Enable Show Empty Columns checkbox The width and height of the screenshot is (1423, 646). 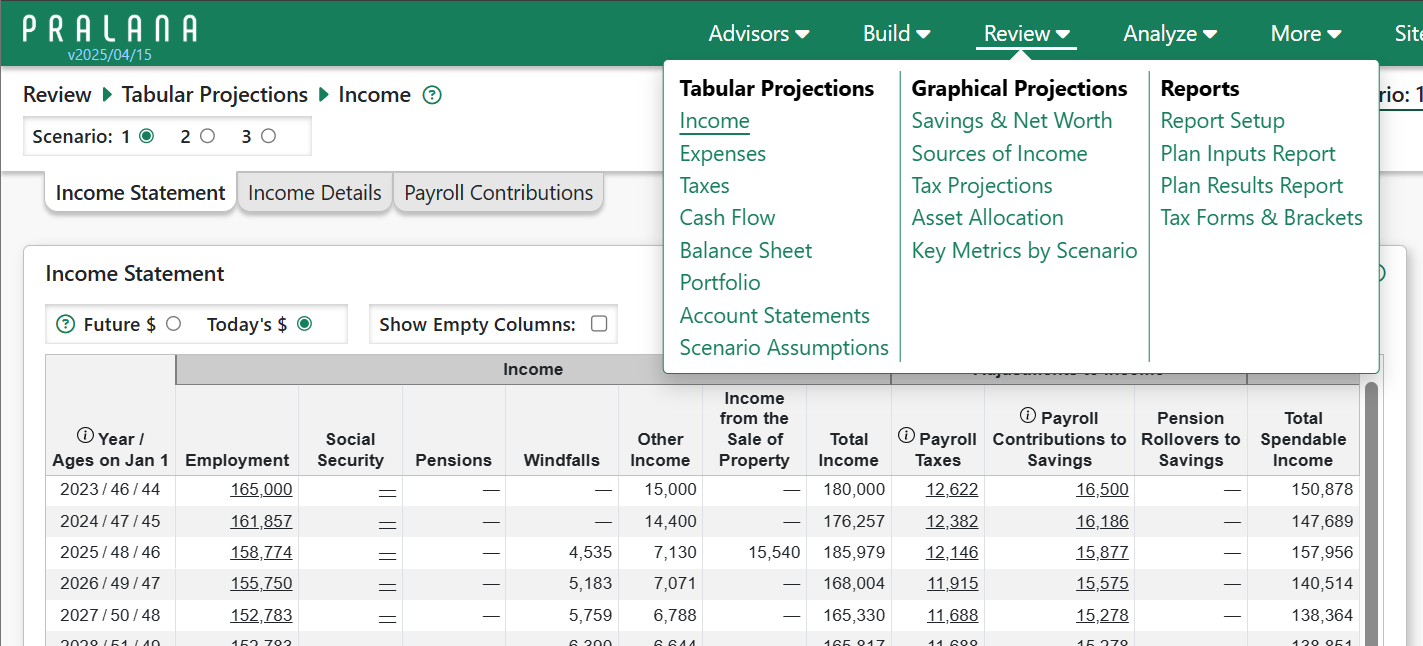[599, 324]
